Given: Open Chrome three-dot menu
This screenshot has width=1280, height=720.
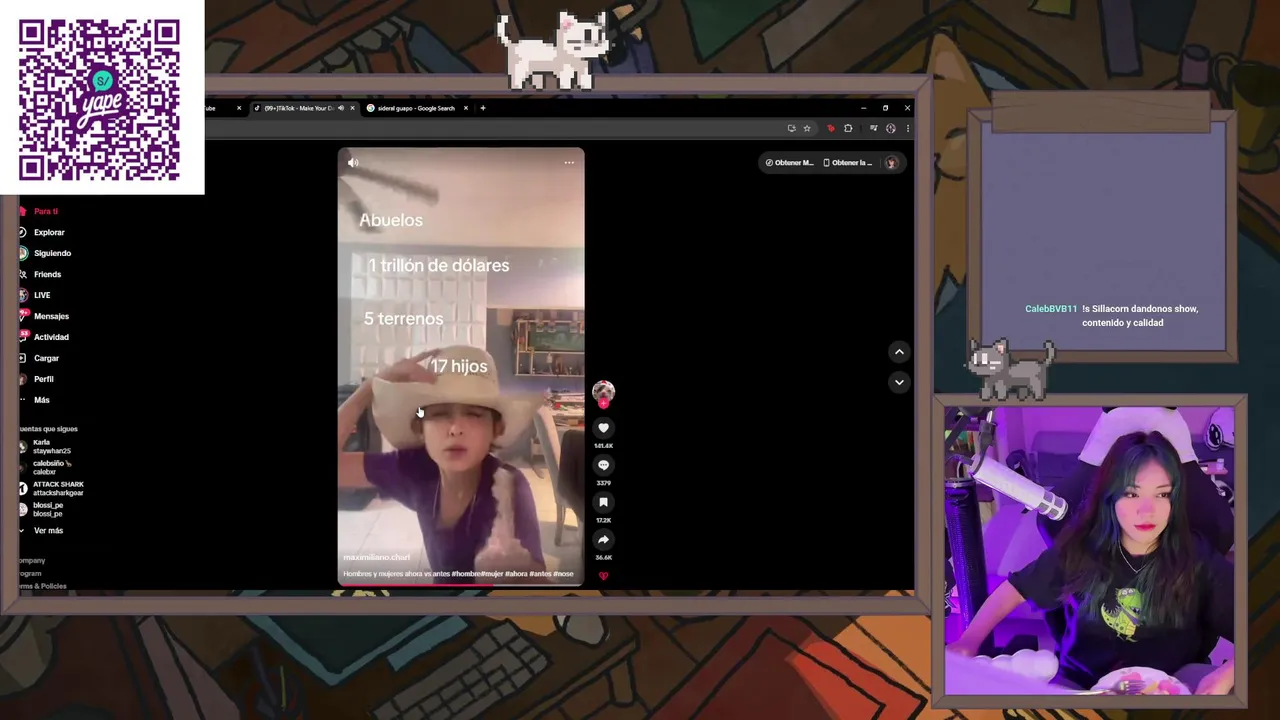Looking at the screenshot, I should 907,128.
